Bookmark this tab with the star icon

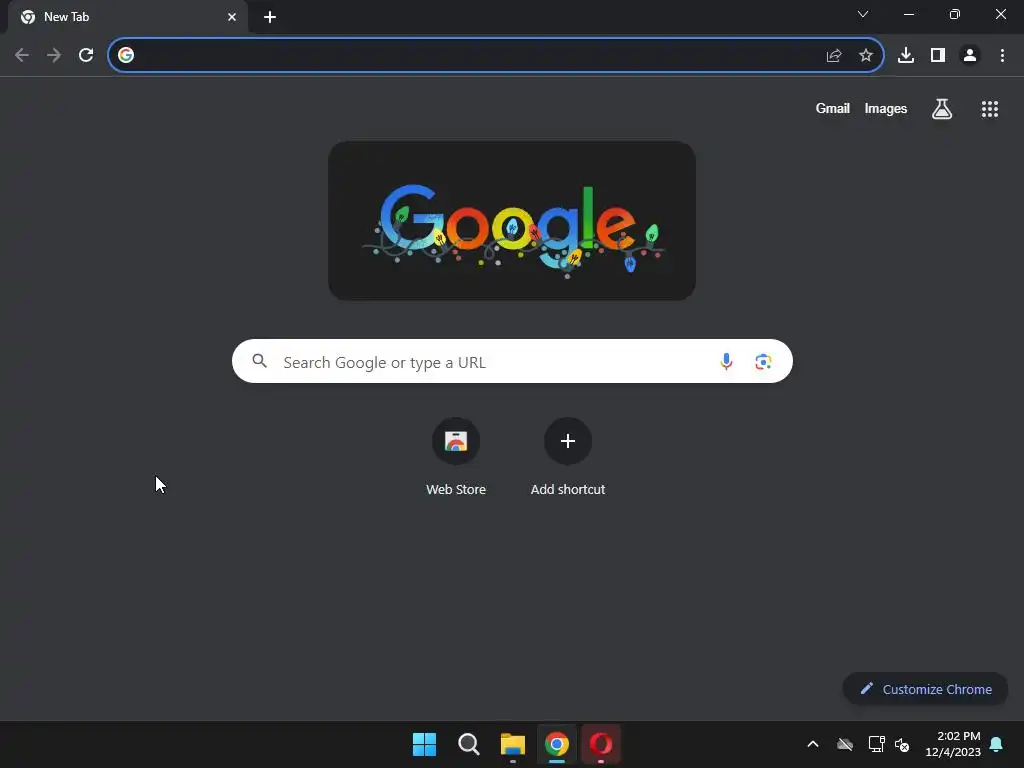[x=866, y=56]
